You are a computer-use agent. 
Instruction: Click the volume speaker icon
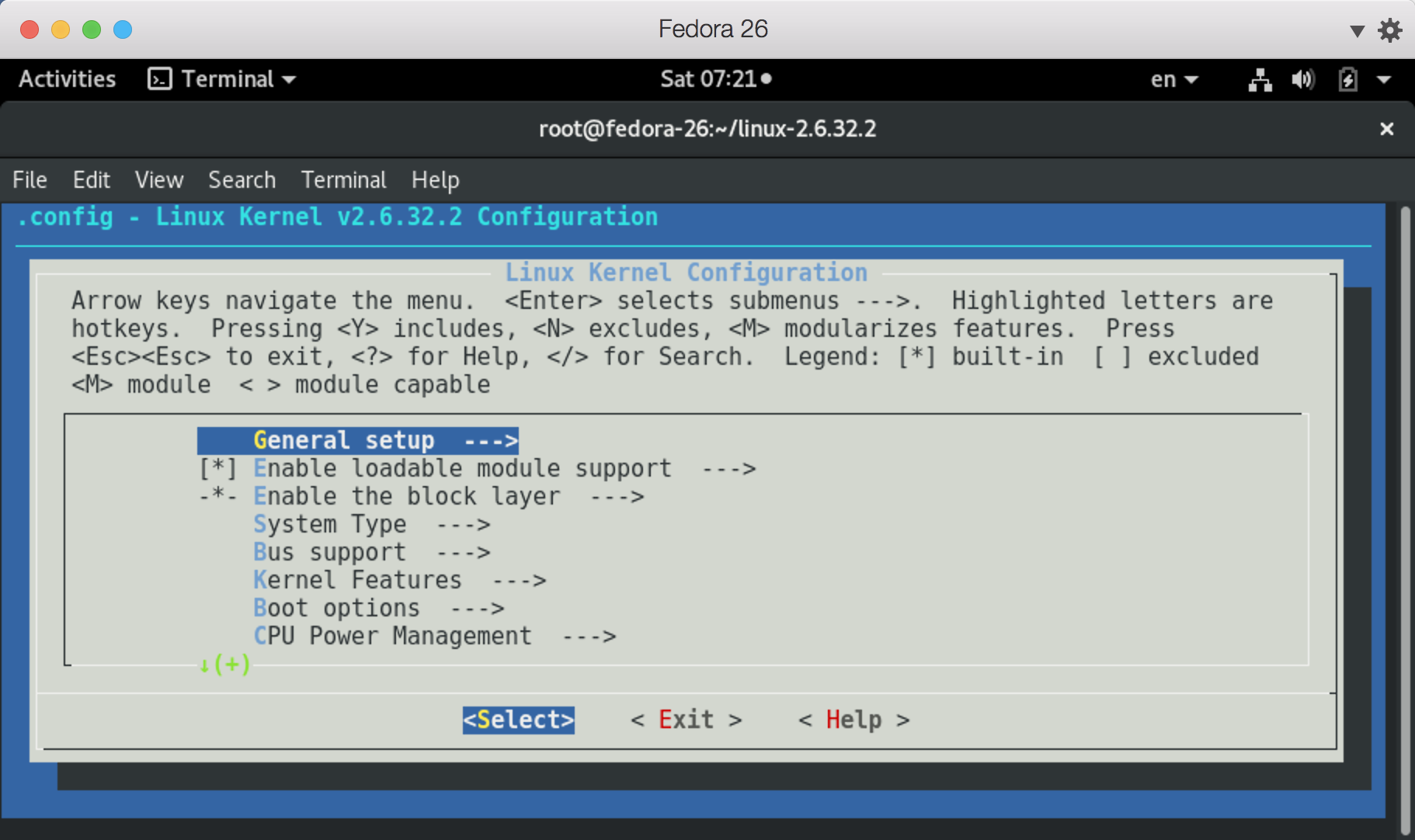(x=1302, y=79)
